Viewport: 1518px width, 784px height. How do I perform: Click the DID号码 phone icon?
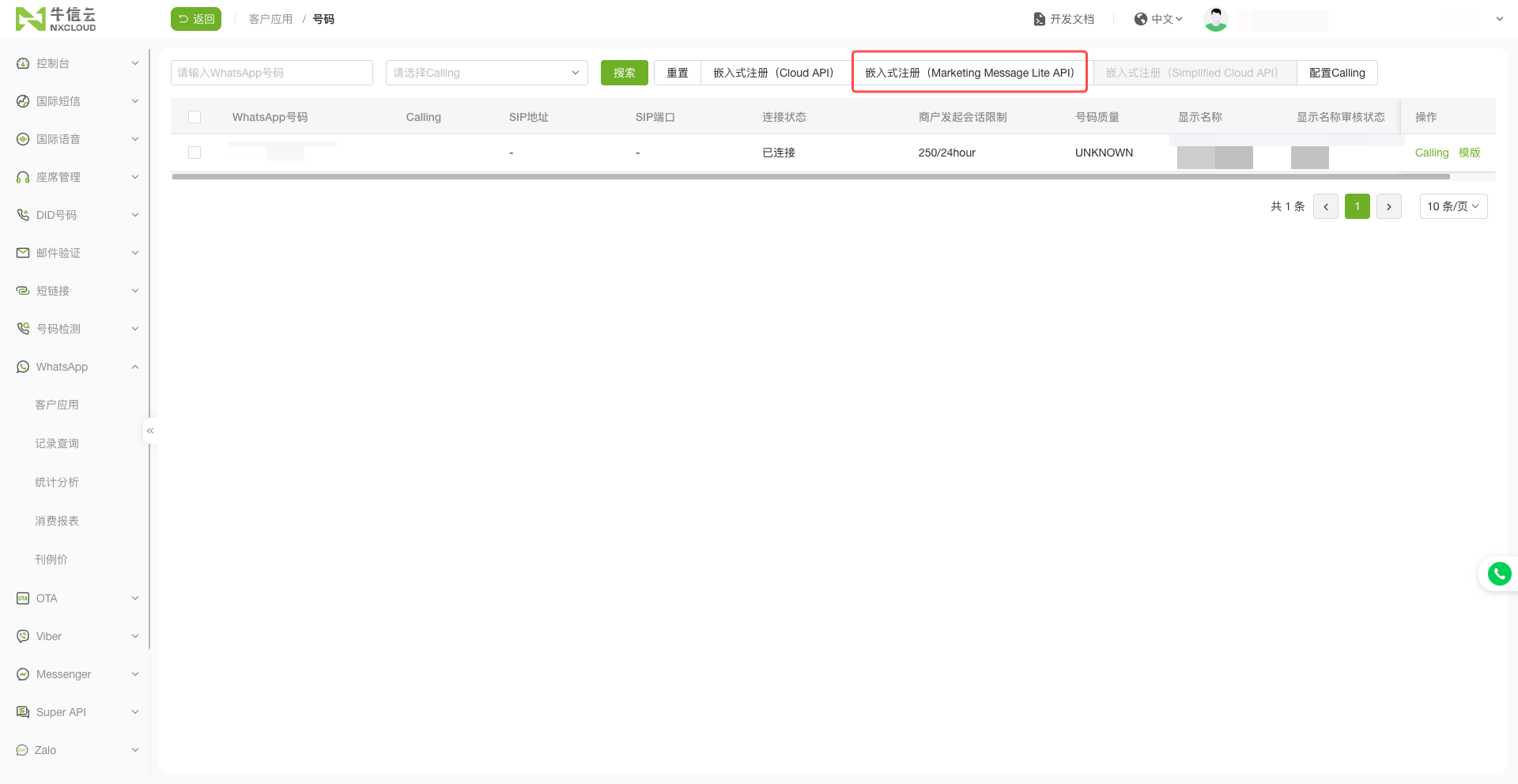point(23,215)
